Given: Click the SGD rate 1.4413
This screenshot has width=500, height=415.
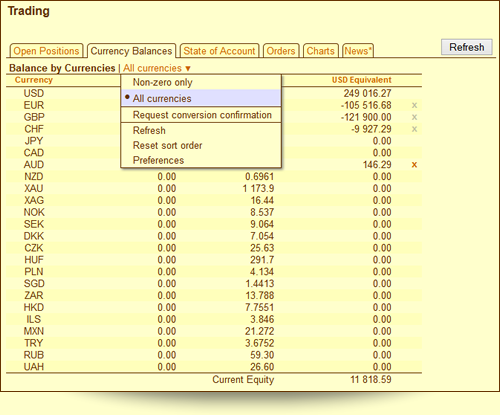Looking at the screenshot, I should pyautogui.click(x=260, y=284).
